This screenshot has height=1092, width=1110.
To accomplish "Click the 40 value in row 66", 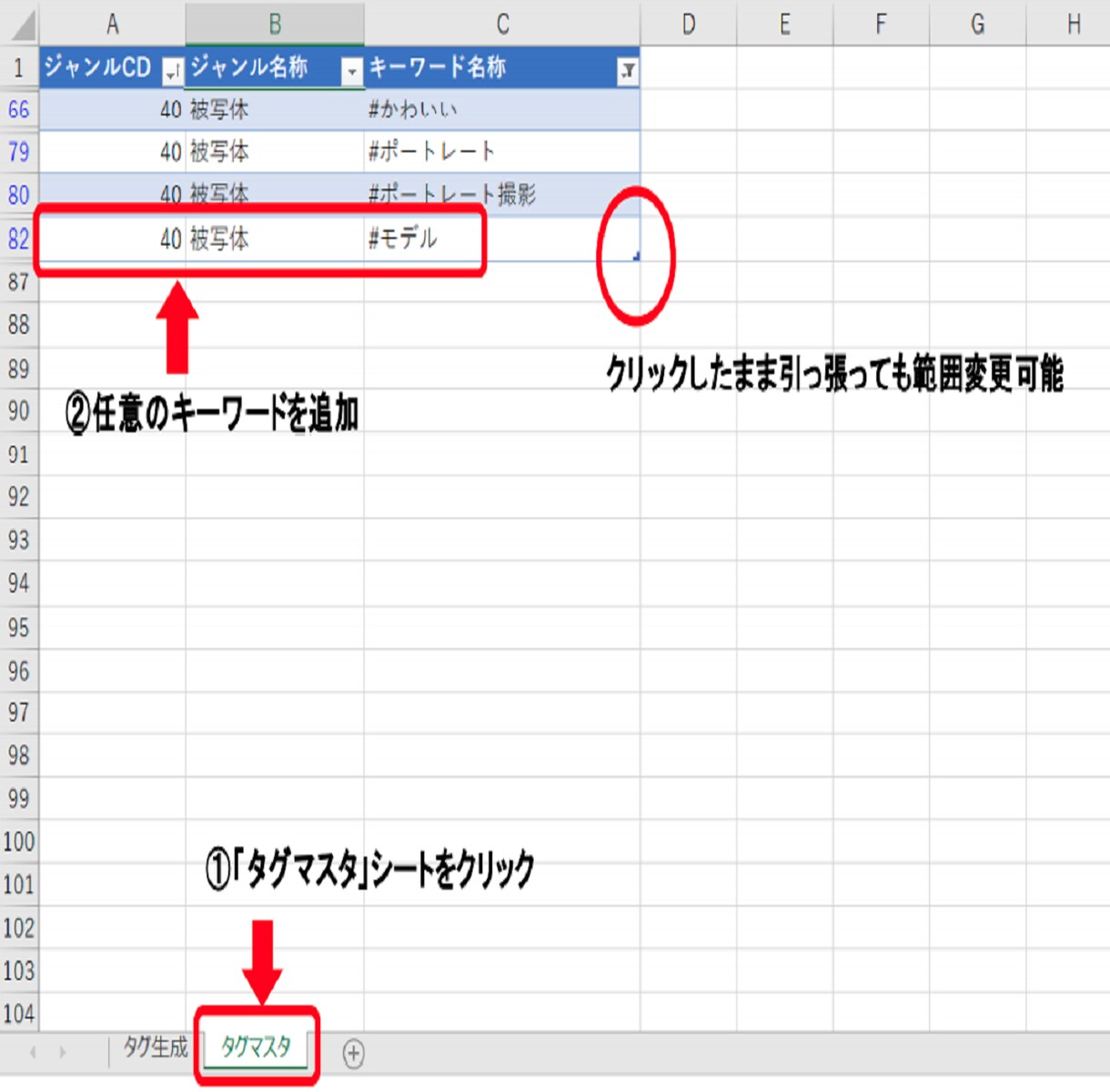I will pos(112,110).
